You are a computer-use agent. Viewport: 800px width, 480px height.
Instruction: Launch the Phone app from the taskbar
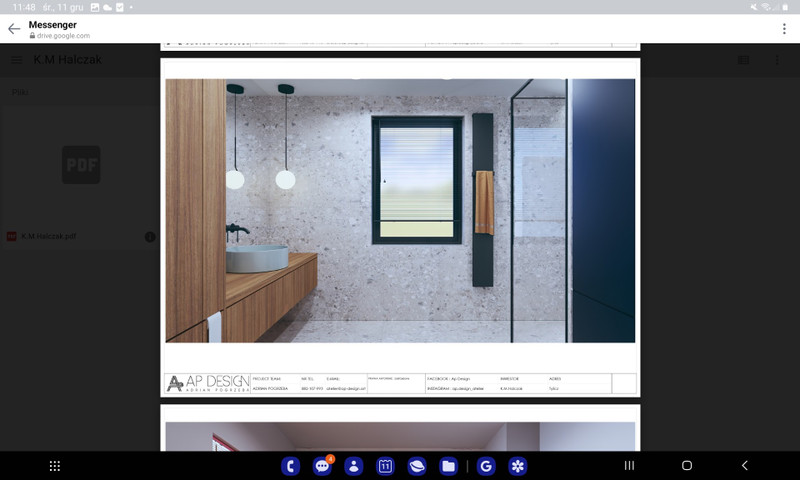click(291, 466)
